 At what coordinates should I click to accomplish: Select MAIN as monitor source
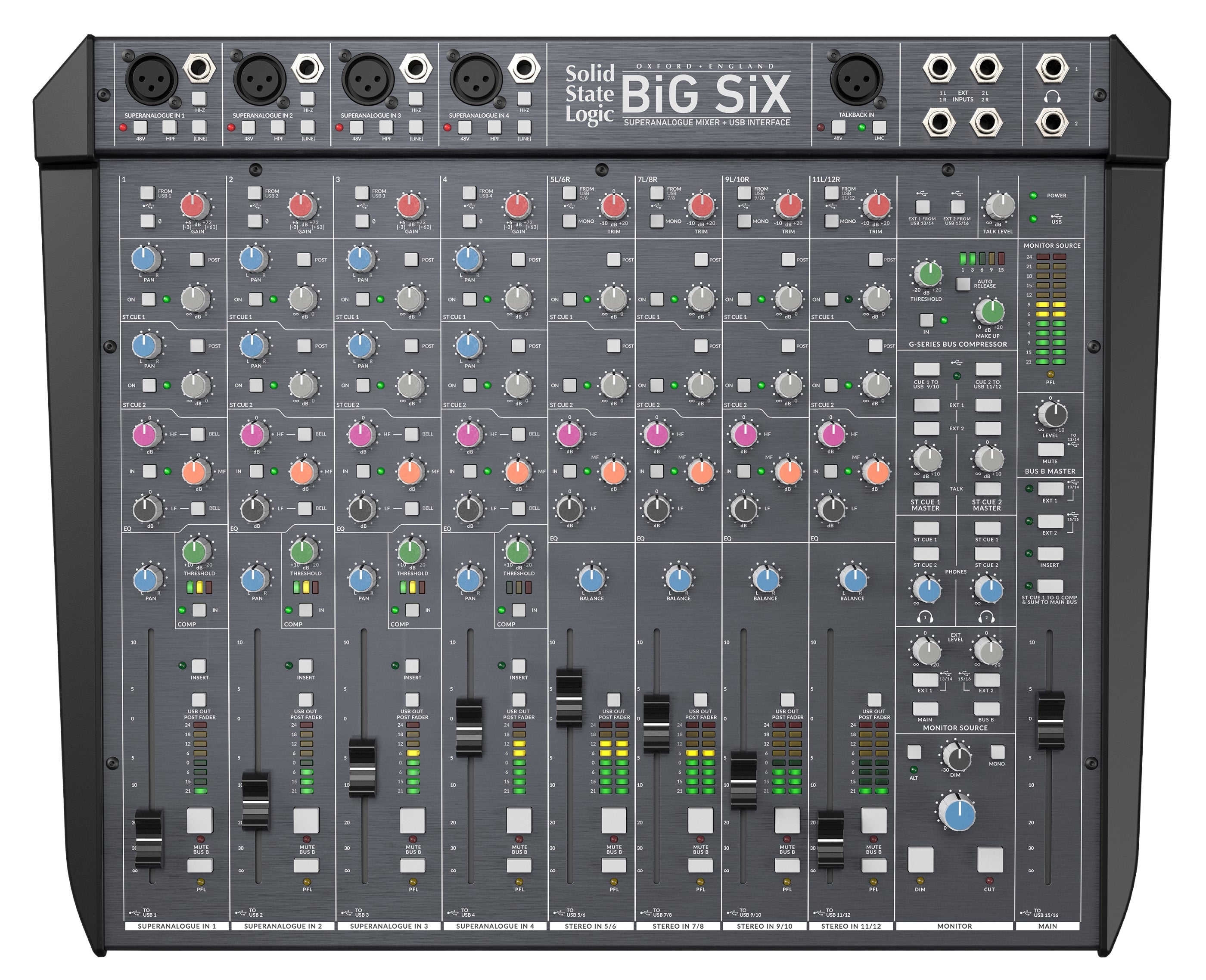point(926,709)
